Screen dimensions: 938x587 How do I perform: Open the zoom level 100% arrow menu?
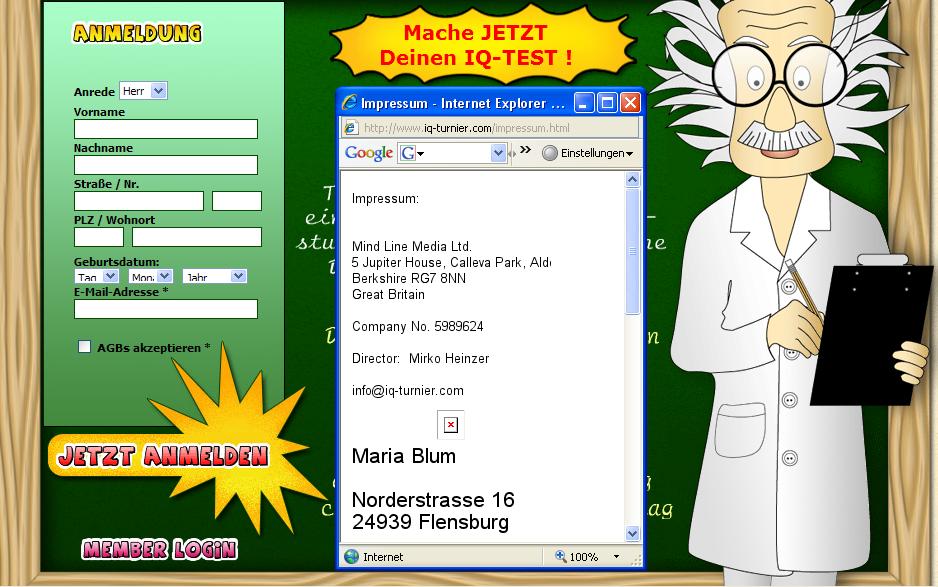616,557
